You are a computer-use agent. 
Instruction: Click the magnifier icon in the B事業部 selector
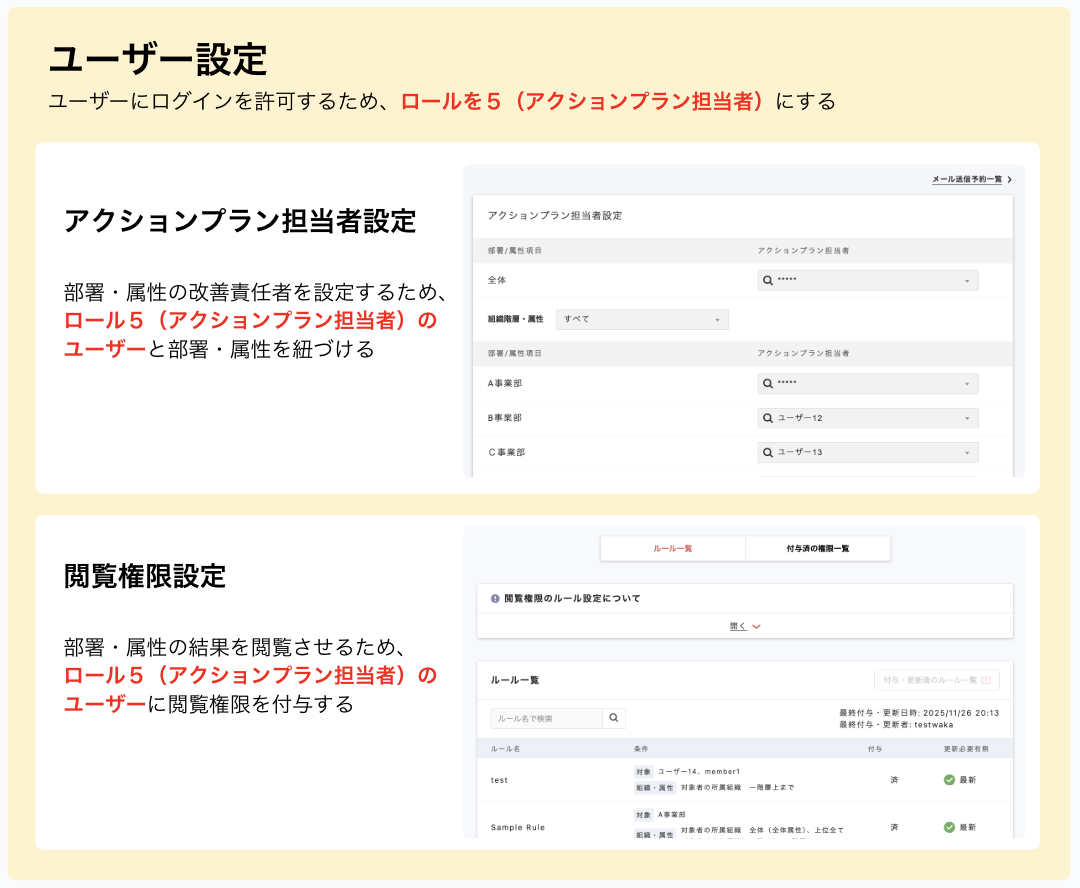click(x=766, y=417)
